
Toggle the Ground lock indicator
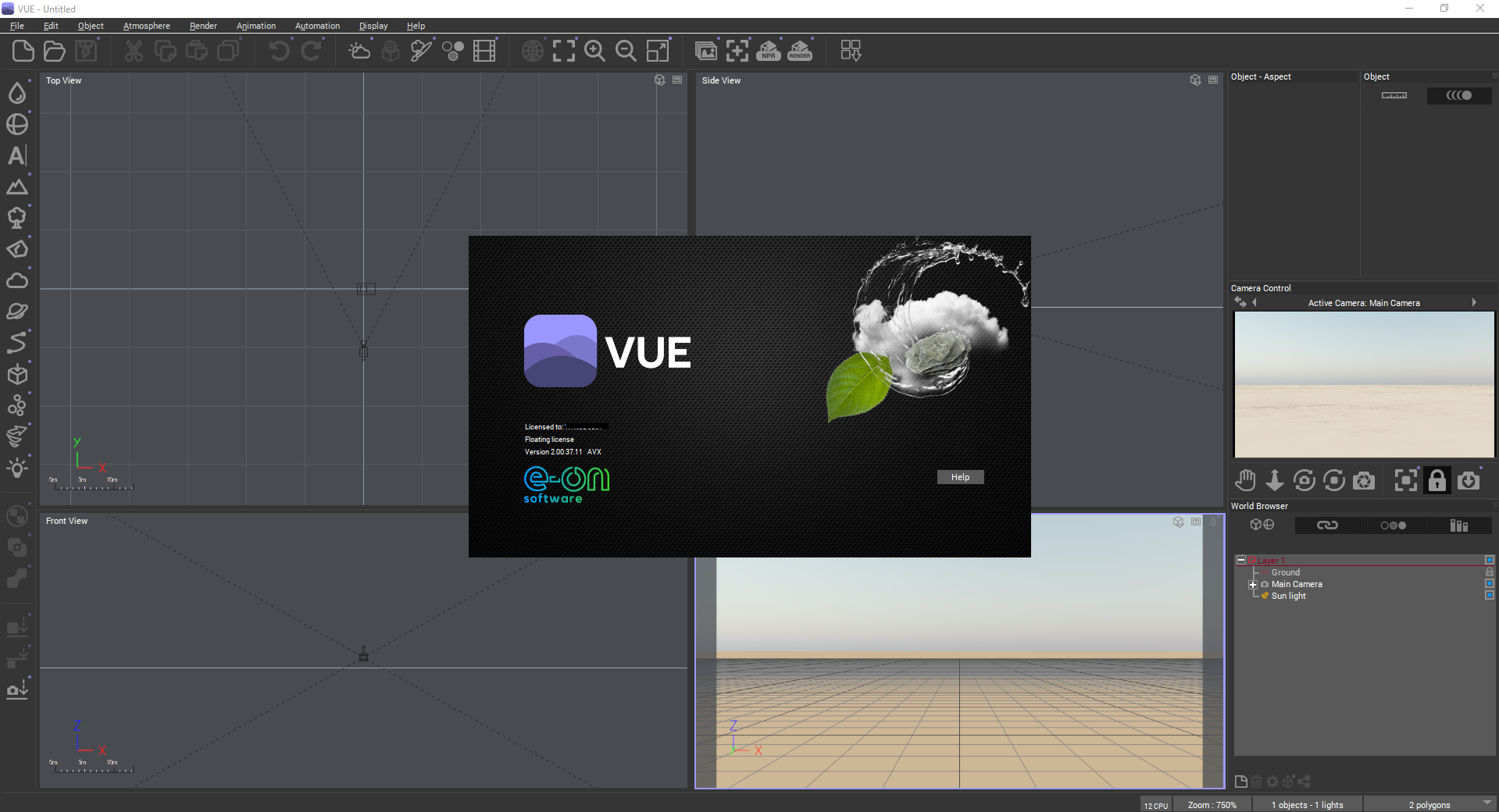(x=1490, y=572)
